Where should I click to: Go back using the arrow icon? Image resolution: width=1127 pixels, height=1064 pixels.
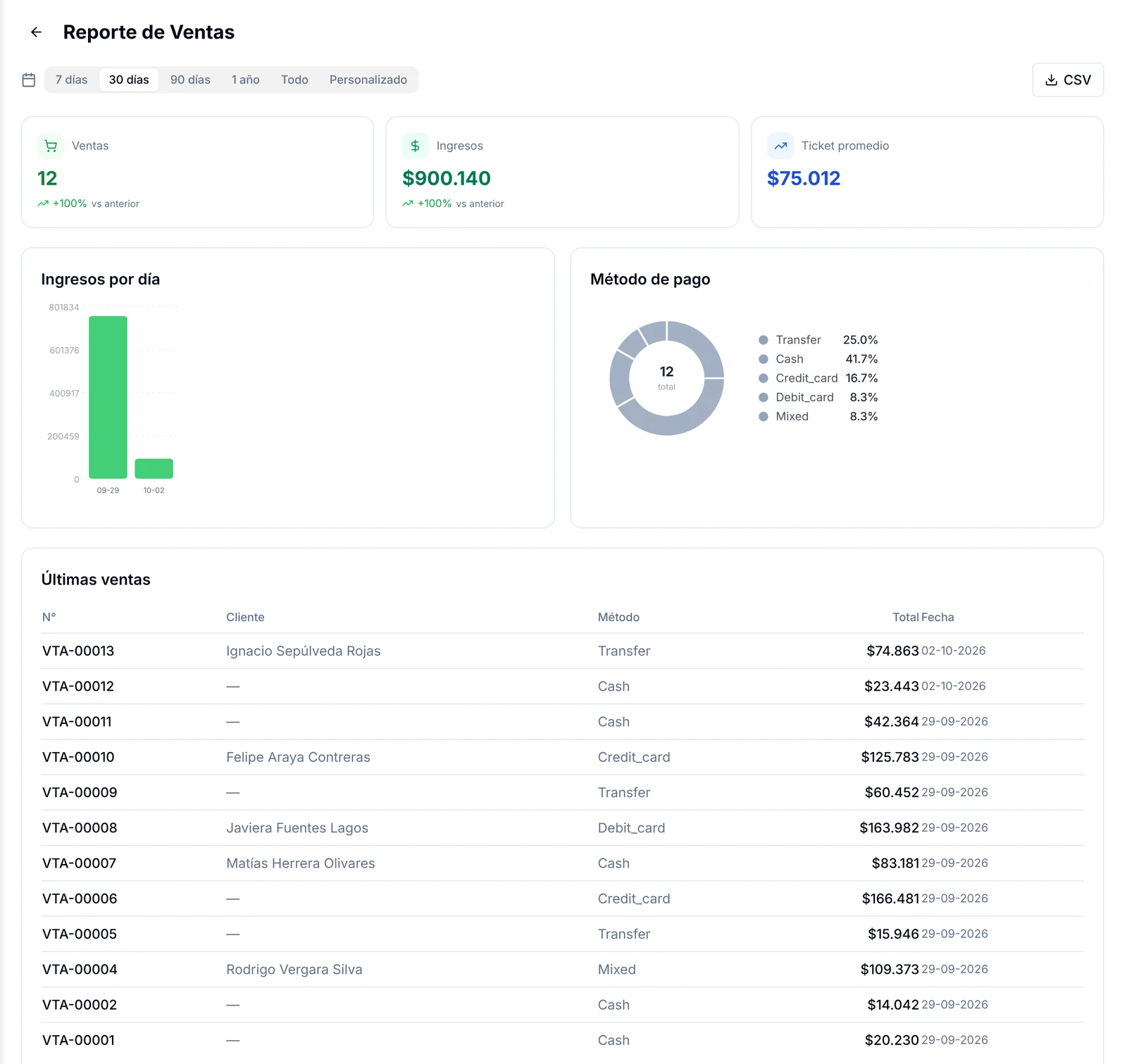point(36,32)
